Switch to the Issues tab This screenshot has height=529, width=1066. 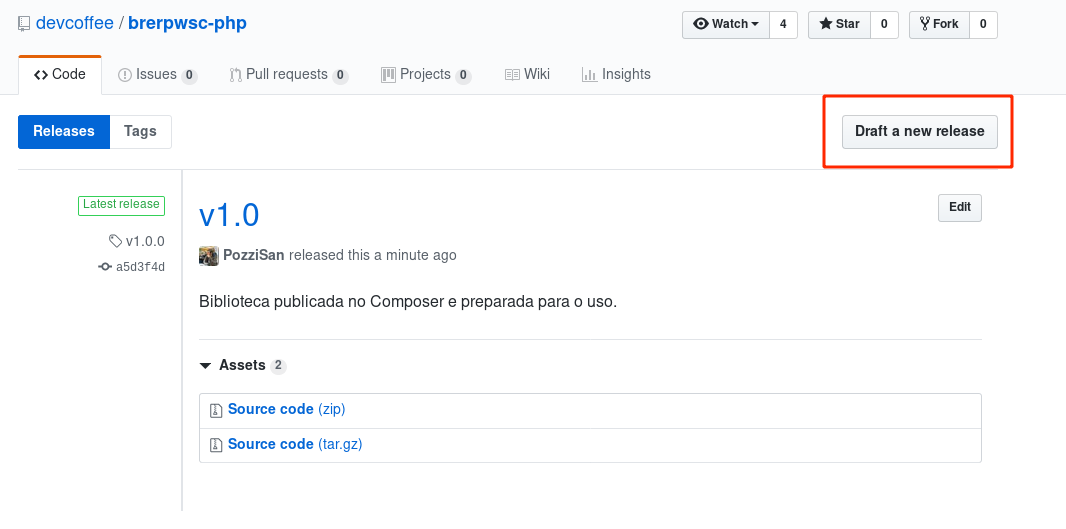158,75
